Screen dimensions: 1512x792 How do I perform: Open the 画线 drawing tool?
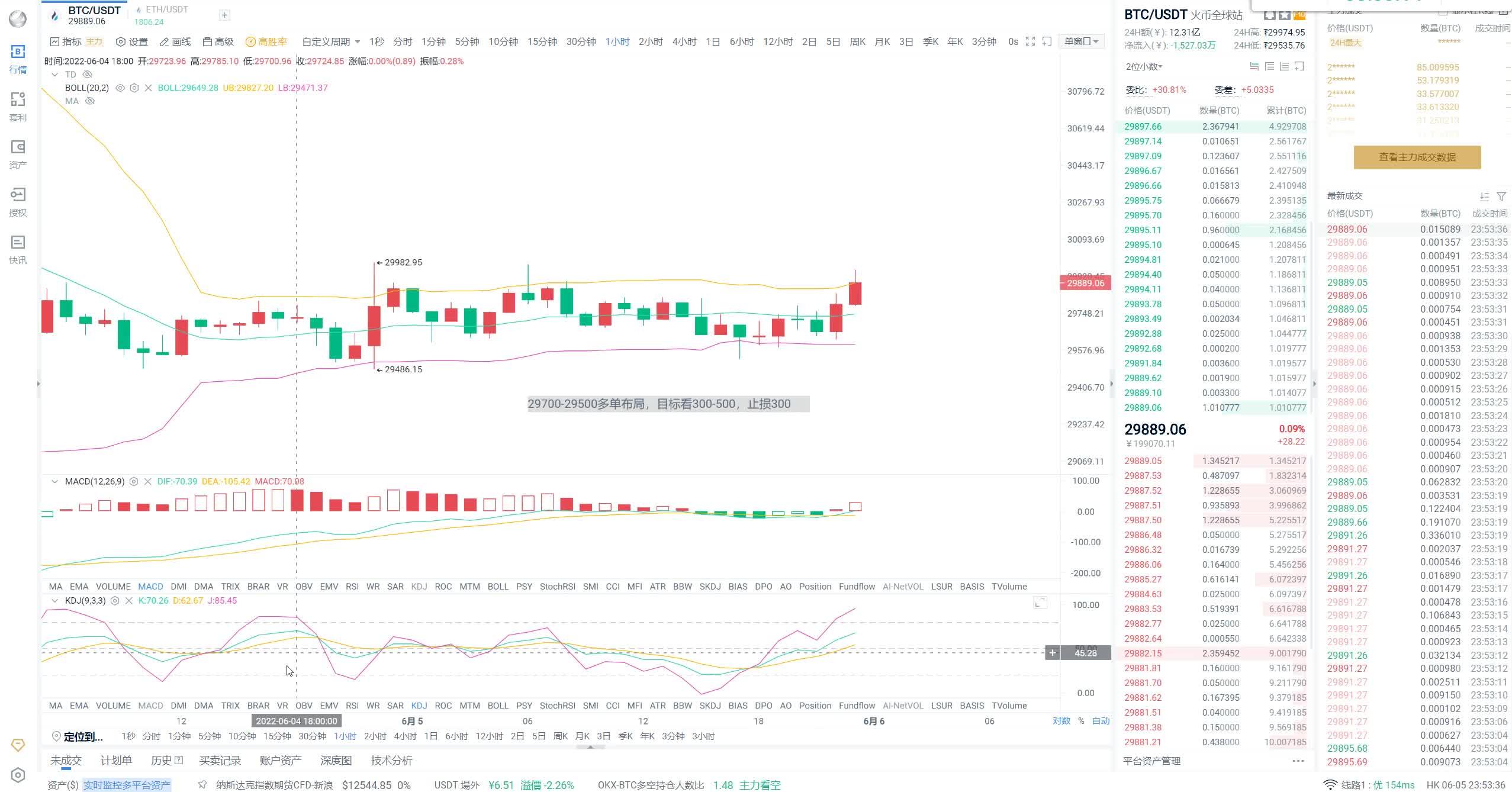pyautogui.click(x=175, y=41)
